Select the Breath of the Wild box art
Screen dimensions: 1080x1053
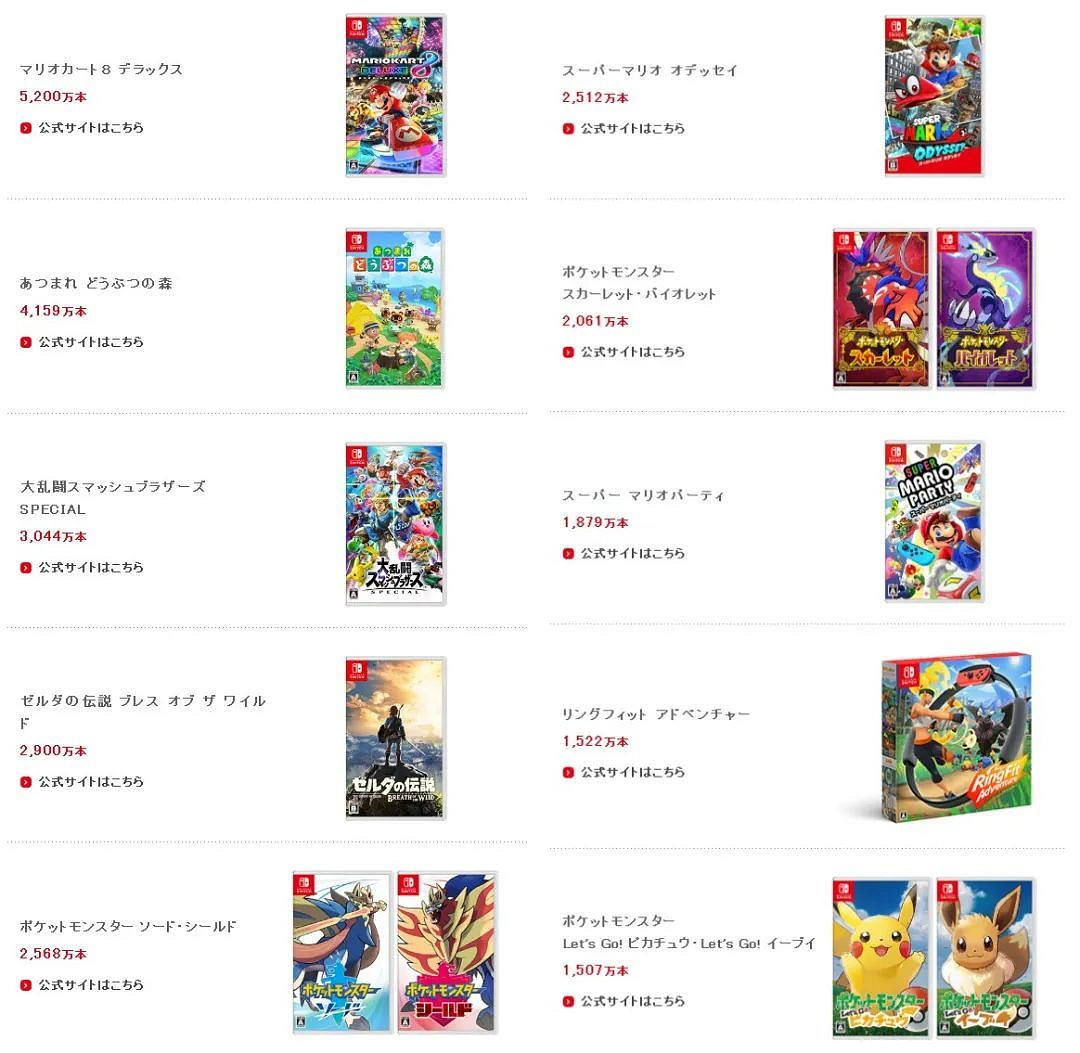coord(395,738)
